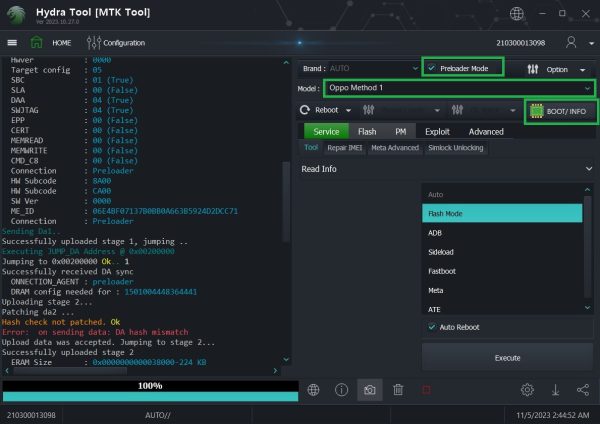This screenshot has width=600, height=424.
Task: Click the date and time in status bar
Action: coord(553,415)
